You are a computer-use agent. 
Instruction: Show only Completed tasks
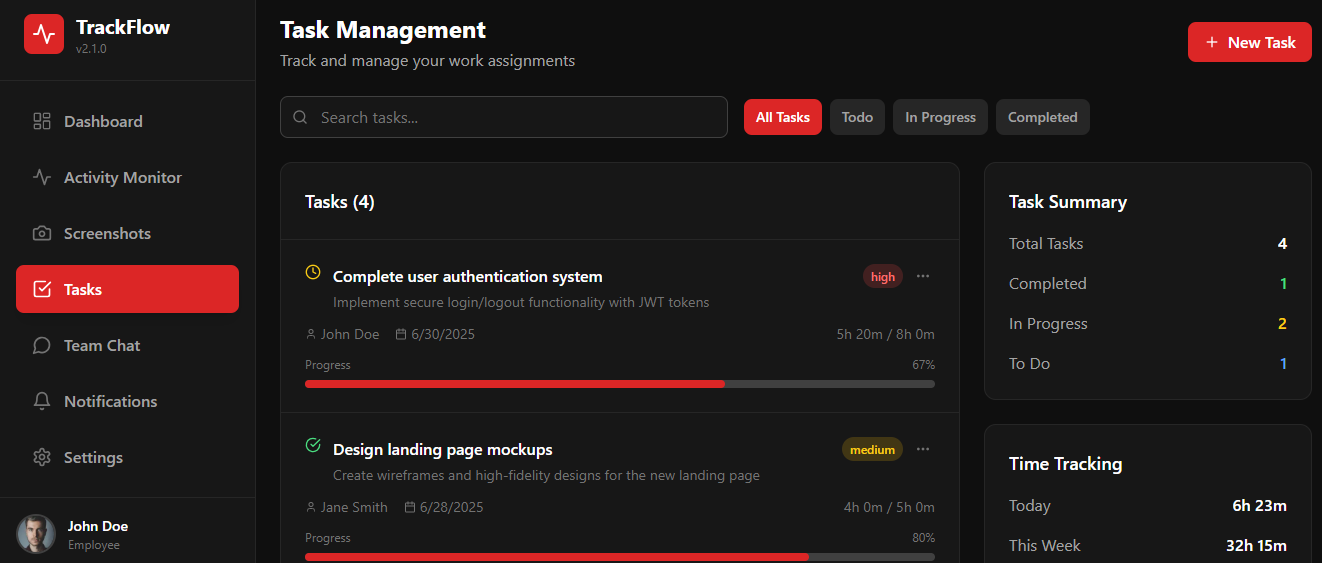[1042, 117]
